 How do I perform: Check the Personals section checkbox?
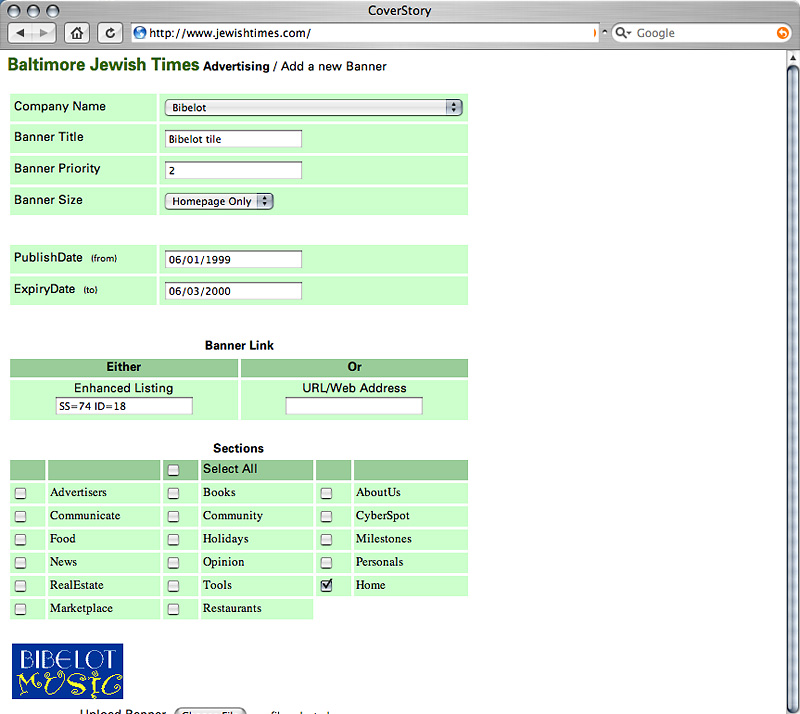326,562
